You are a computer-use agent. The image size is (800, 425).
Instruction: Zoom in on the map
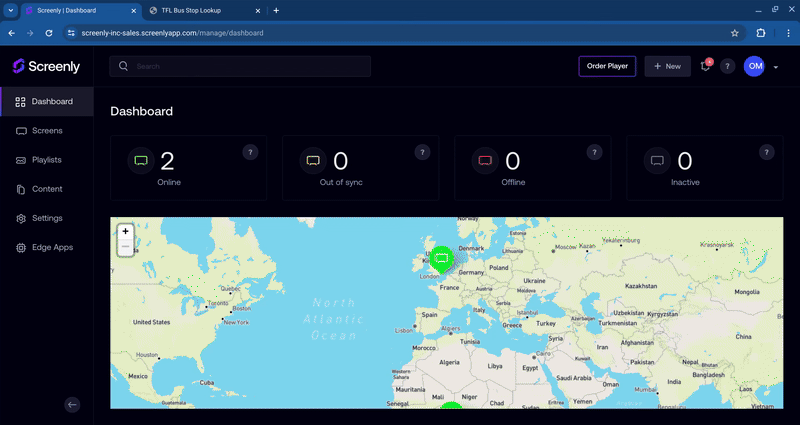coord(126,231)
